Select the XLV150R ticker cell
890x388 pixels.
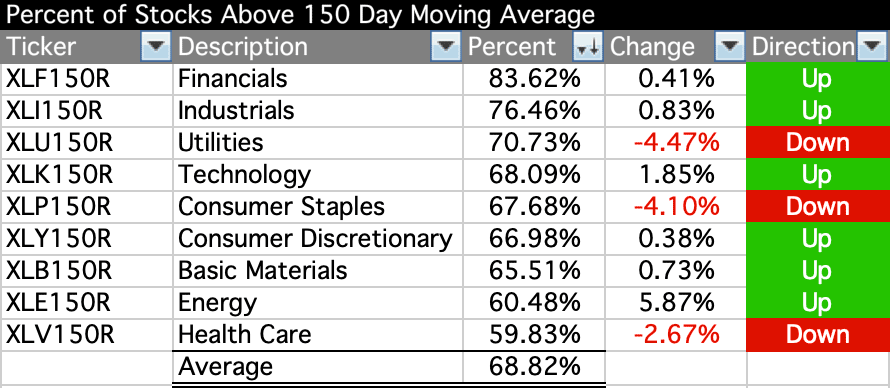click(87, 335)
